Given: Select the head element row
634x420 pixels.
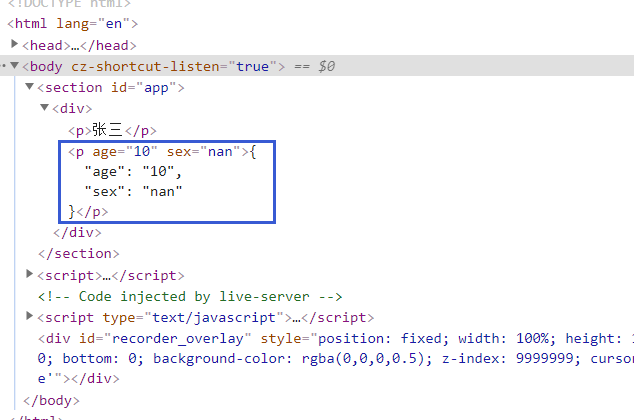Looking at the screenshot, I should (79, 45).
